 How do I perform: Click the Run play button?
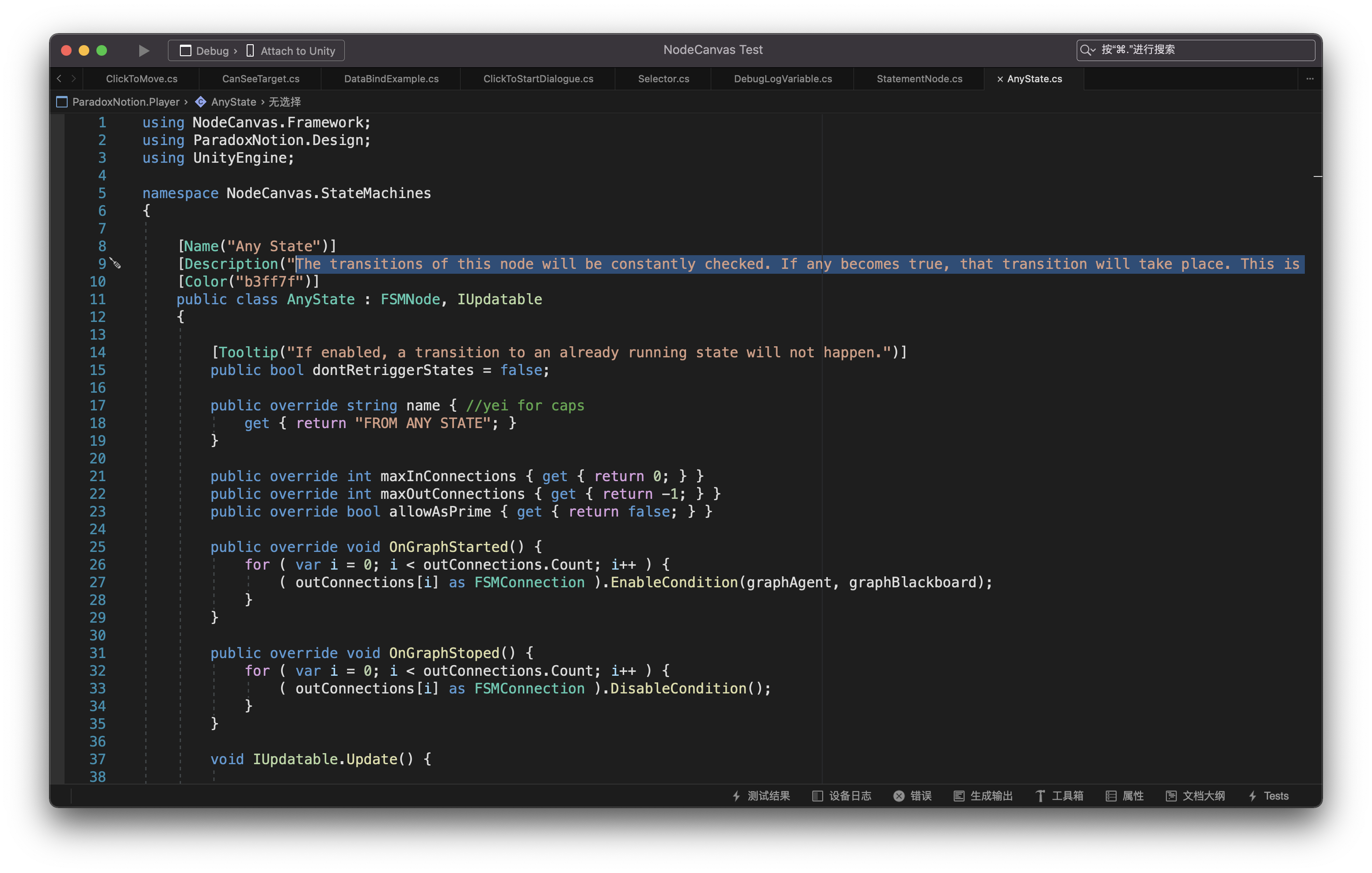(143, 50)
